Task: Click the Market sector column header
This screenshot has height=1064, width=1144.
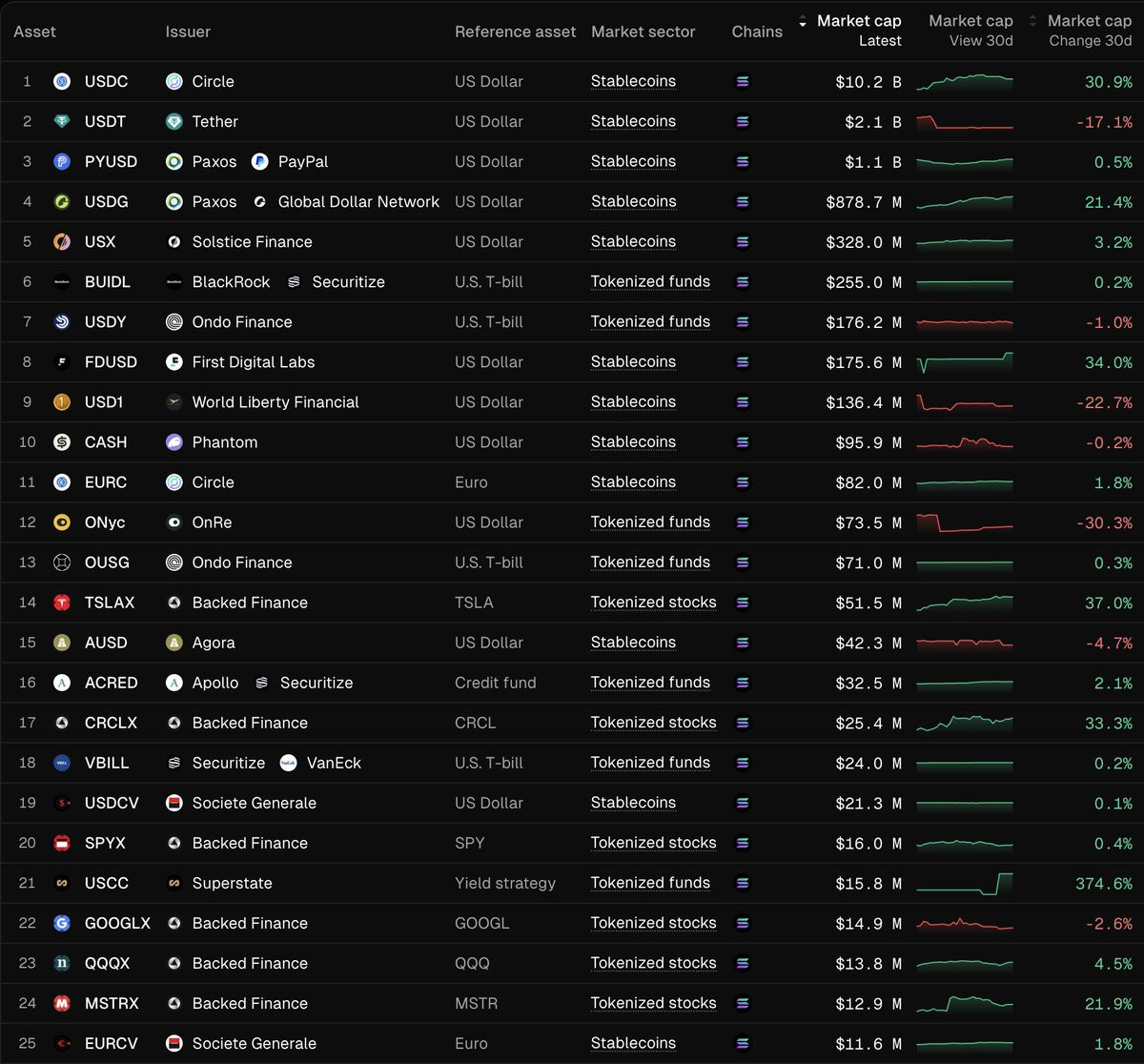Action: (x=643, y=31)
